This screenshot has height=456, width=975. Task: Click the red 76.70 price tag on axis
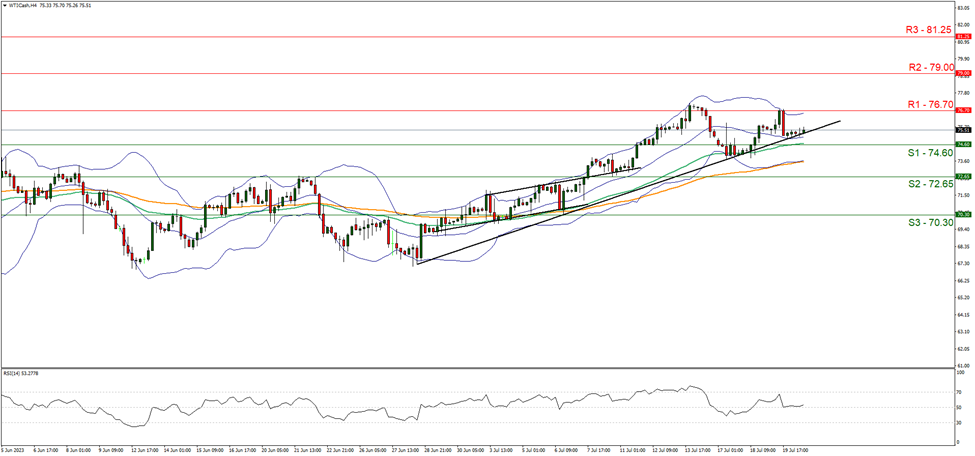[963, 110]
